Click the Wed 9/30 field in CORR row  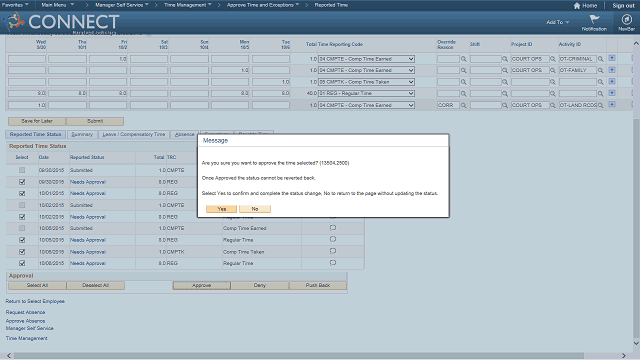click(x=27, y=105)
